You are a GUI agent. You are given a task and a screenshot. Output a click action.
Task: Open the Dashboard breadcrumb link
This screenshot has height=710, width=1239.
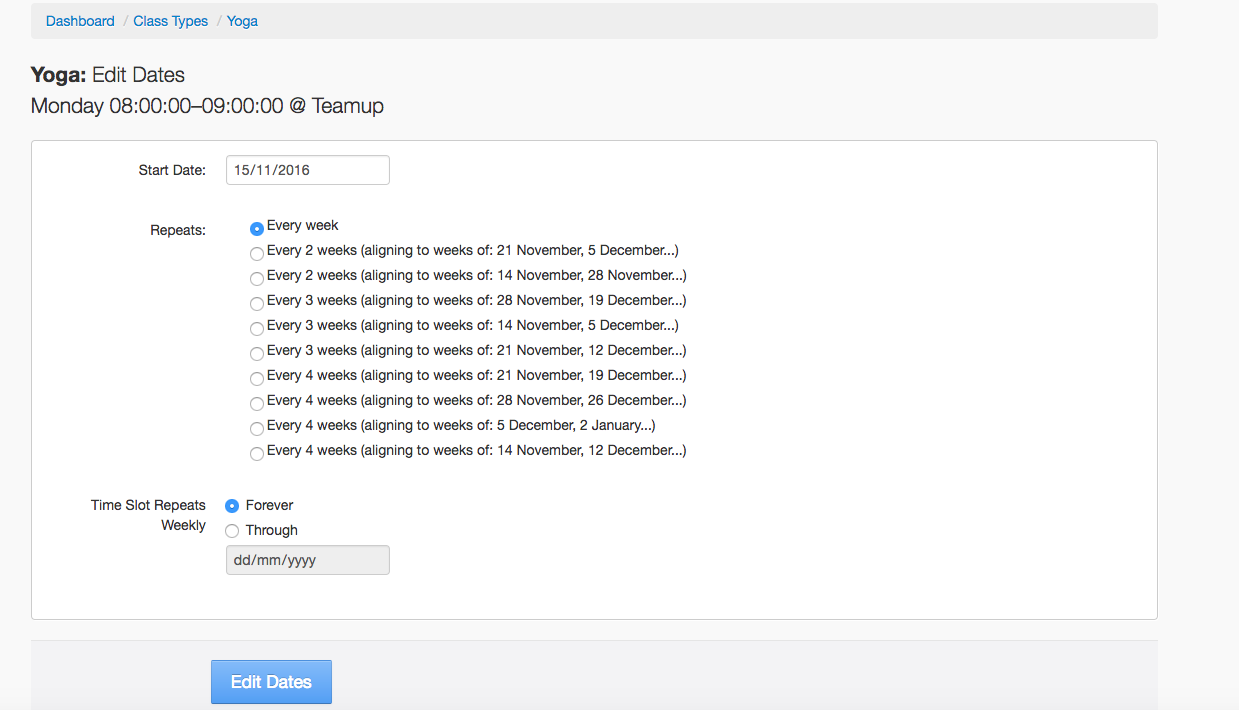pyautogui.click(x=80, y=21)
